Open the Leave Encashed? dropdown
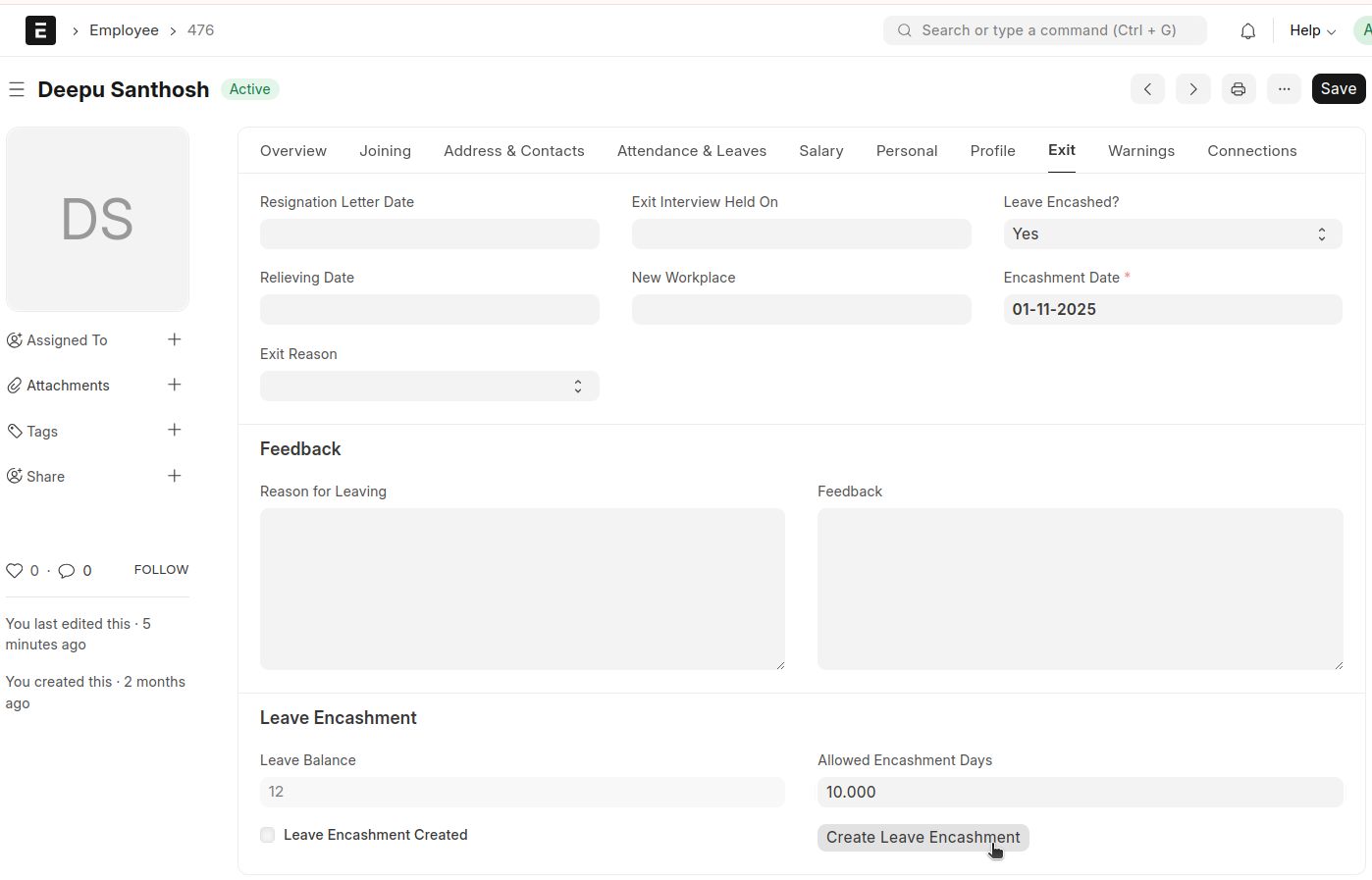The height and width of the screenshot is (880, 1372). click(x=1172, y=234)
